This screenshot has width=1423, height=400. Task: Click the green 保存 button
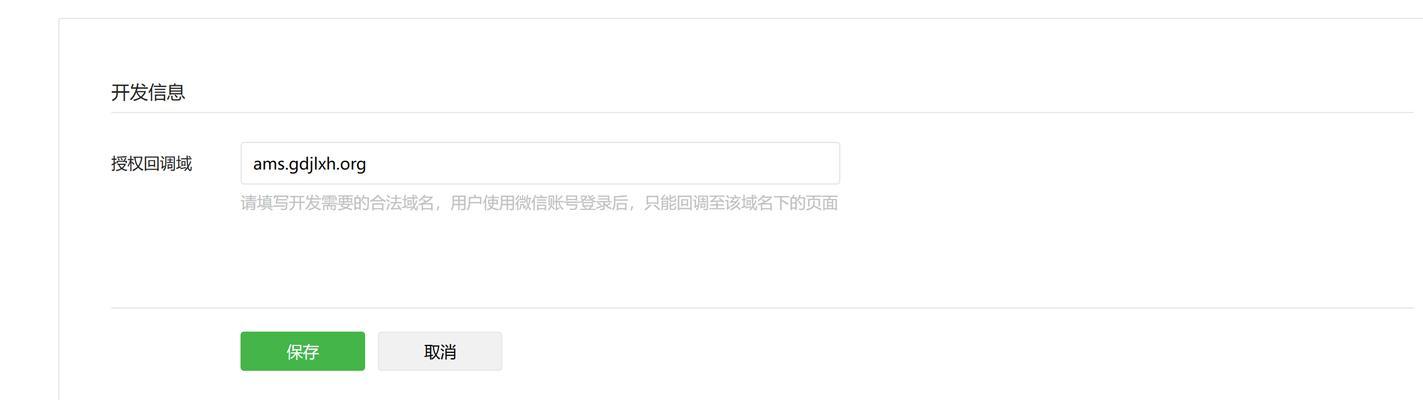click(302, 351)
